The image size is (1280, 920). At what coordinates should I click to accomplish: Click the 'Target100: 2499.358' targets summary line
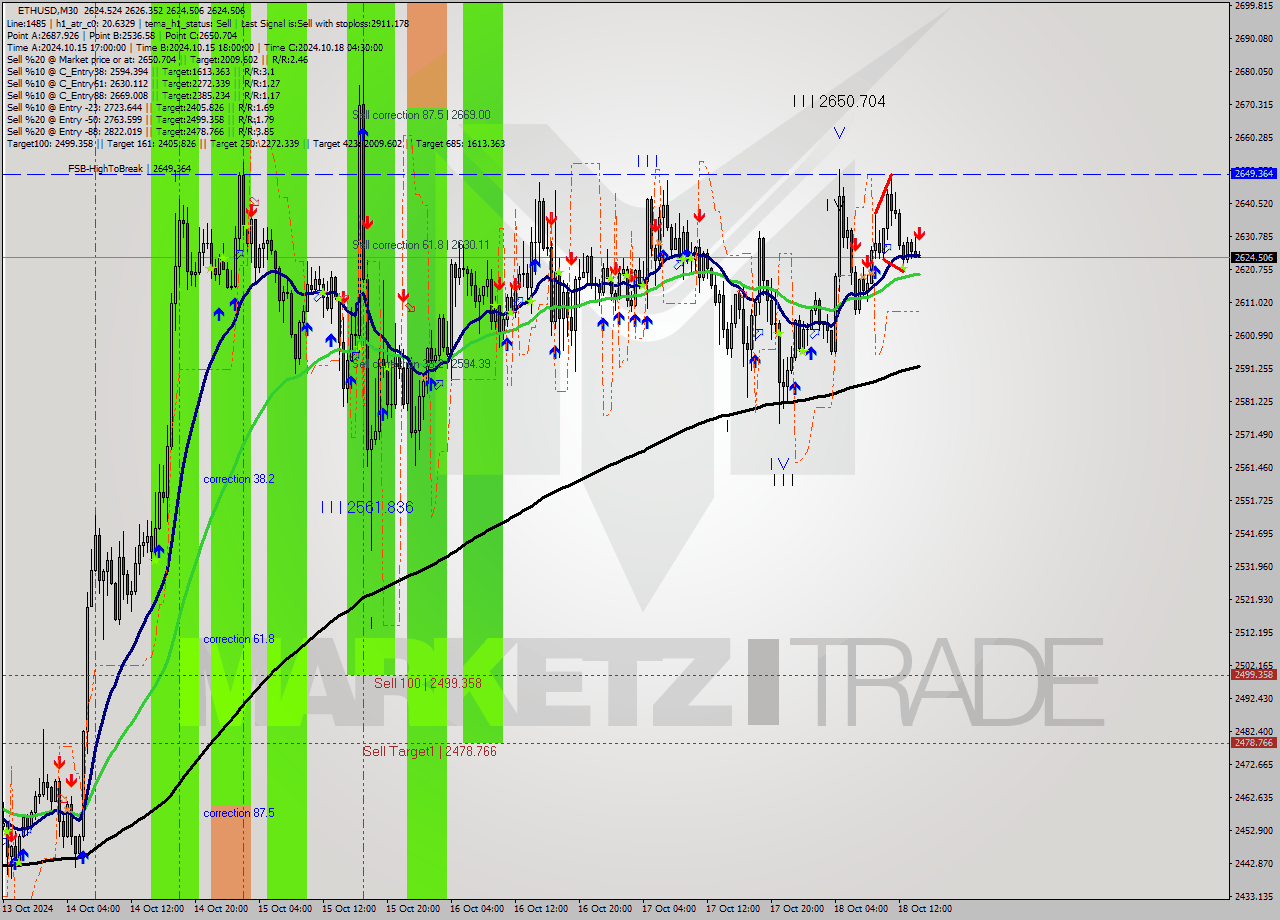click(x=256, y=143)
